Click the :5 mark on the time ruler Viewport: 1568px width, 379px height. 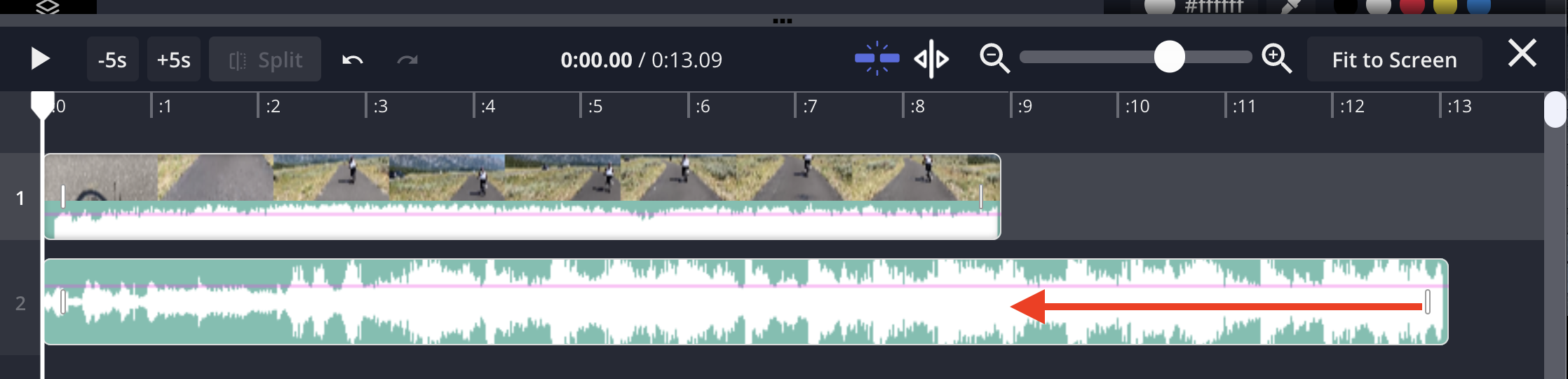pos(595,107)
